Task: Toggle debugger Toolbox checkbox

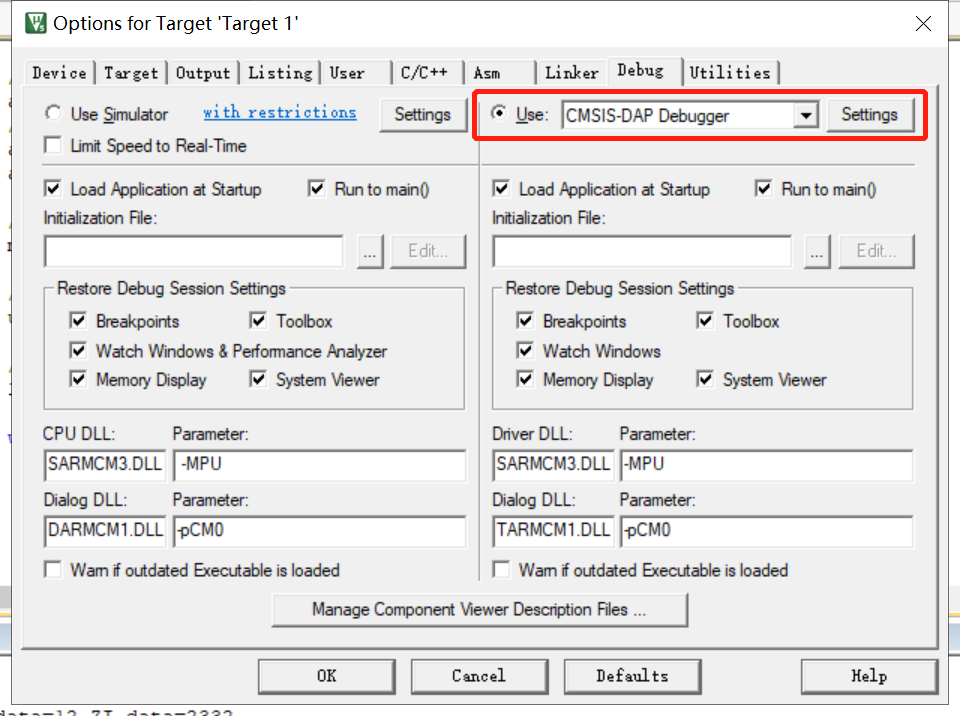Action: pyautogui.click(x=705, y=320)
